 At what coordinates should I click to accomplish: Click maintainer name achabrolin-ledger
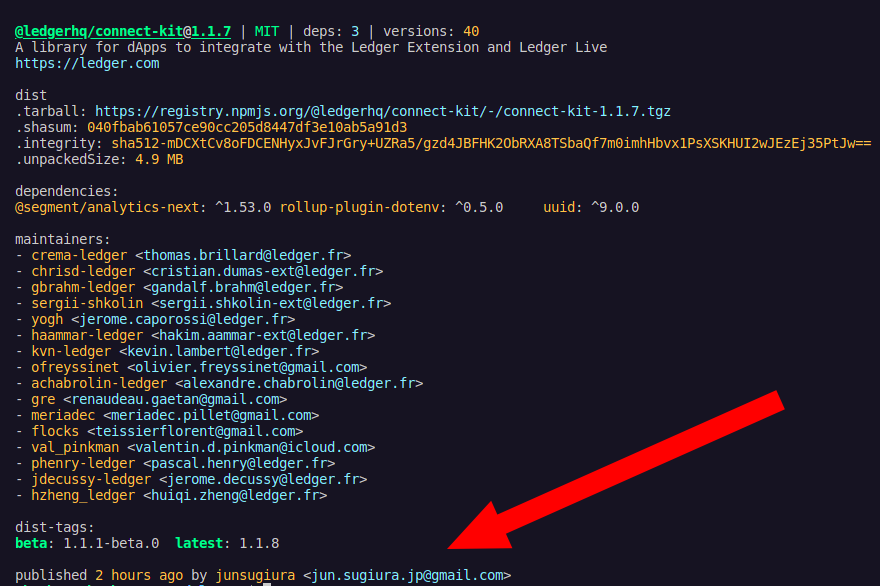click(99, 383)
